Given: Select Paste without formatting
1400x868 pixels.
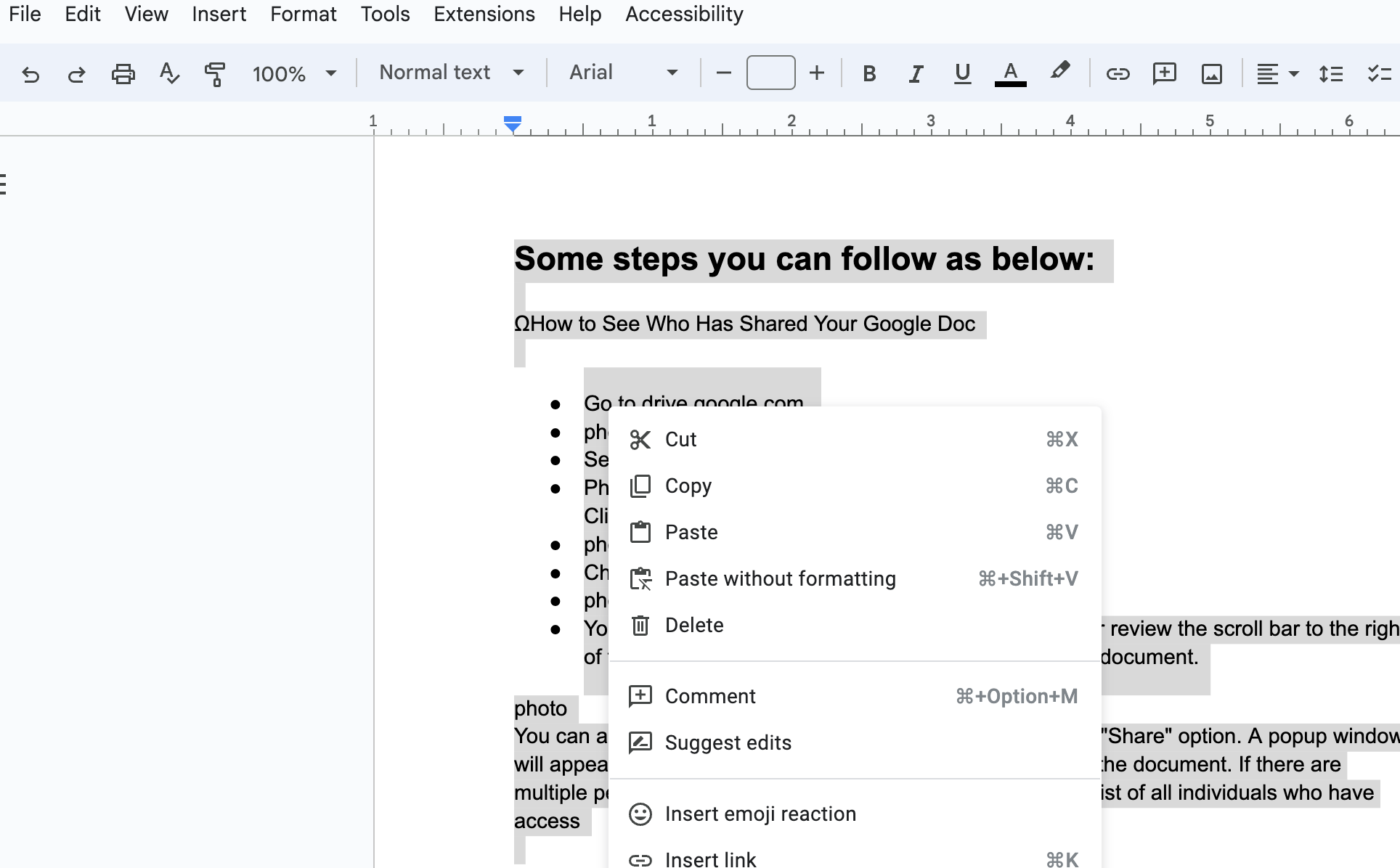Looking at the screenshot, I should click(x=855, y=578).
